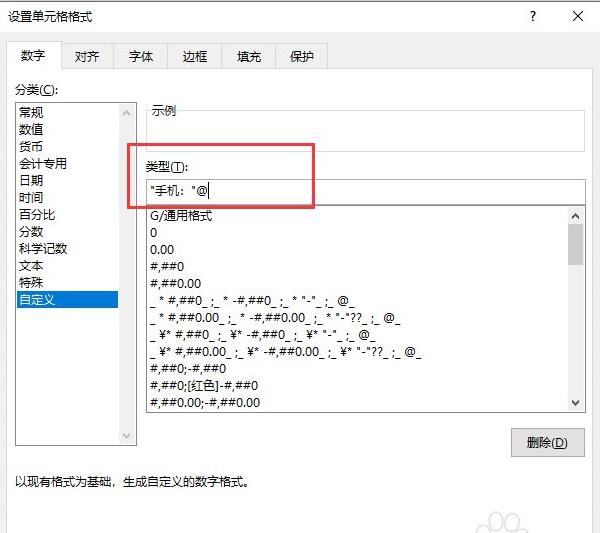Click the 删除(D) button
The width and height of the screenshot is (600, 533).
tap(548, 443)
